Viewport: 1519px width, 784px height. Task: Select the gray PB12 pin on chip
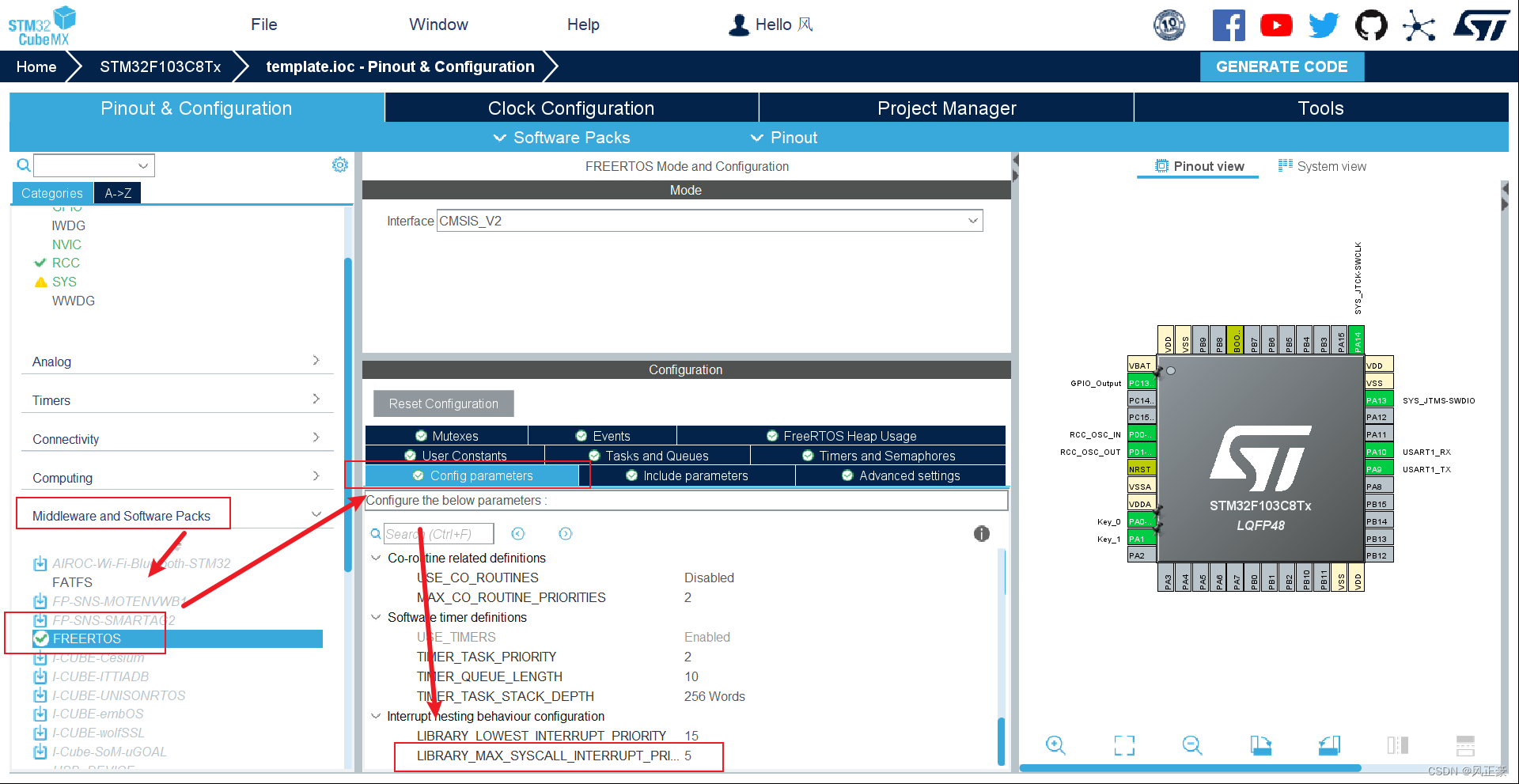(1379, 555)
